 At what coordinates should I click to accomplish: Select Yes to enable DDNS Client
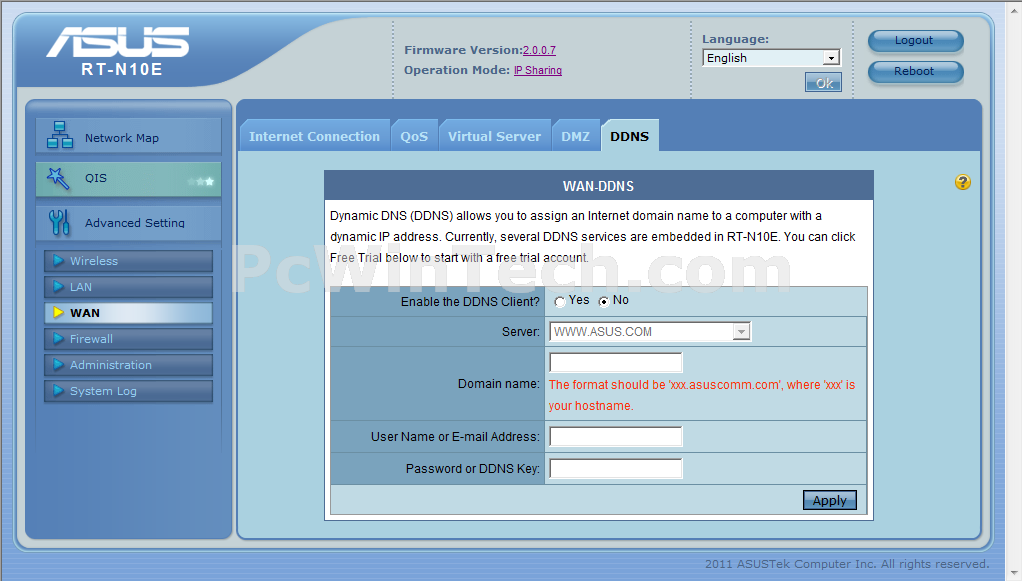point(560,302)
